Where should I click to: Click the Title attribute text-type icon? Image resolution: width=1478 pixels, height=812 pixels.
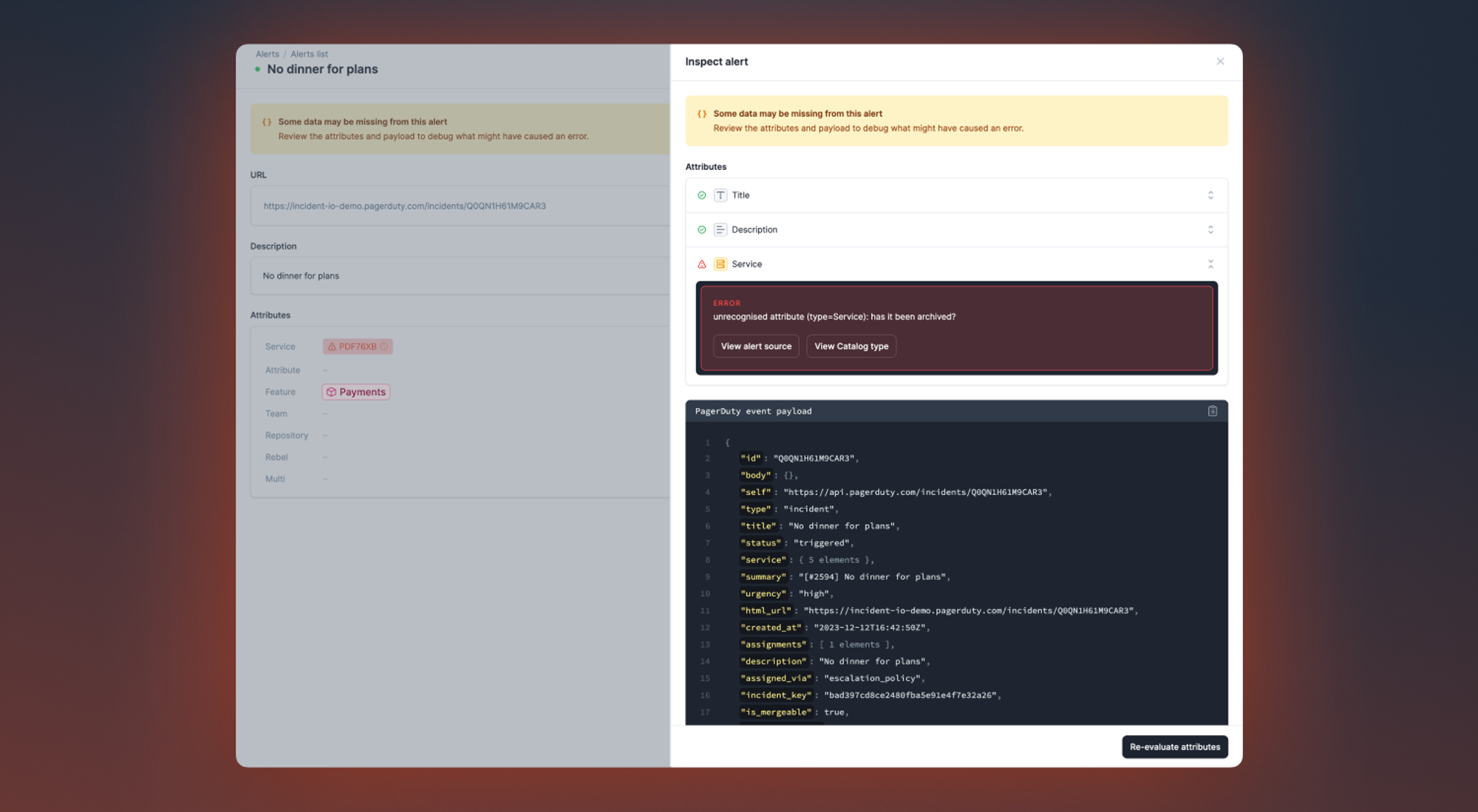[x=720, y=195]
